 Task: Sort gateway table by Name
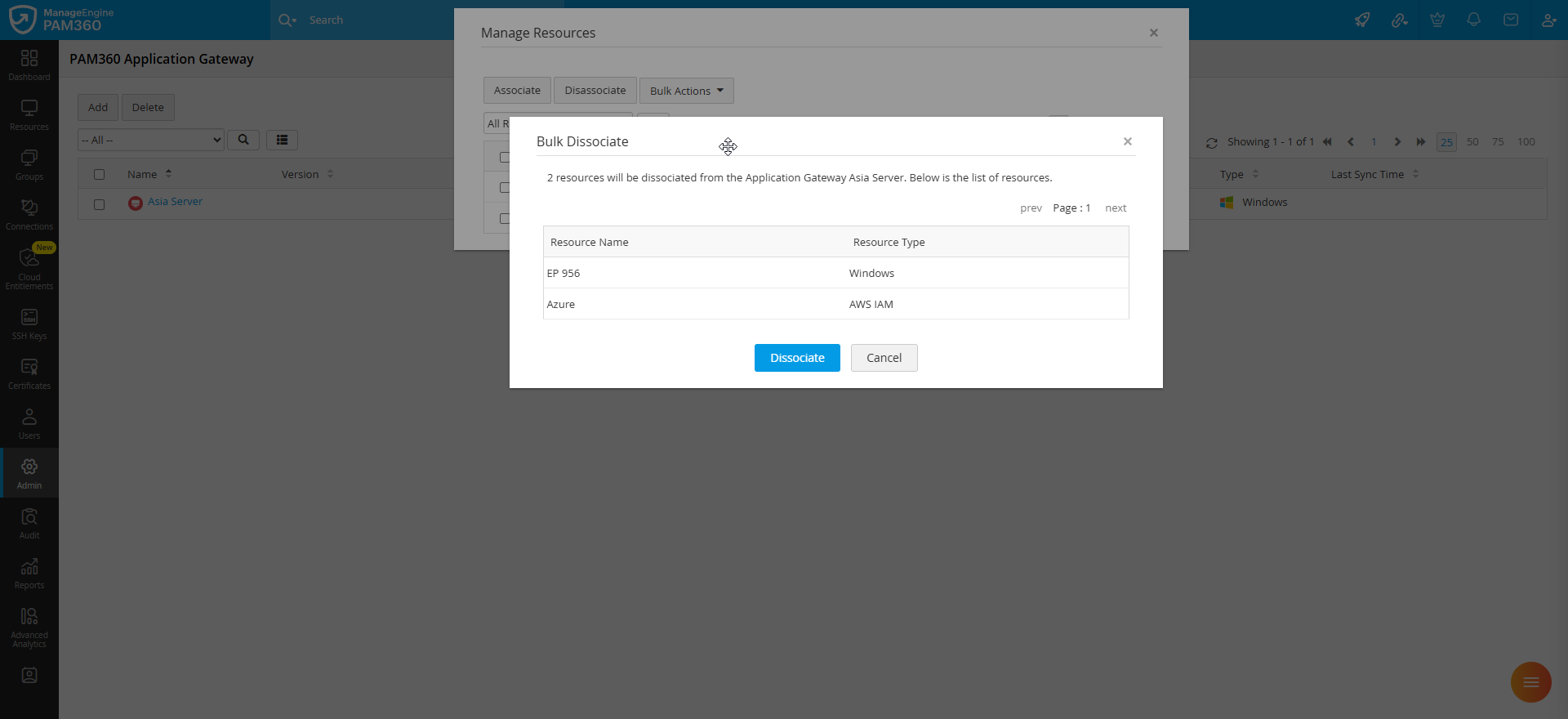[149, 174]
